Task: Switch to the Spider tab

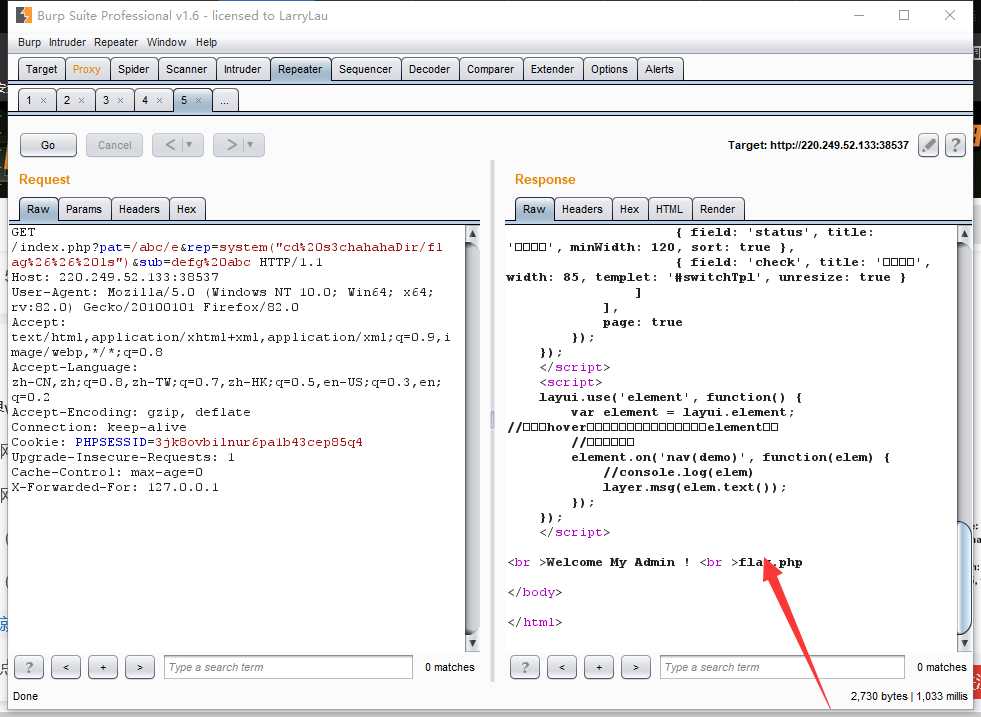Action: click(x=133, y=69)
